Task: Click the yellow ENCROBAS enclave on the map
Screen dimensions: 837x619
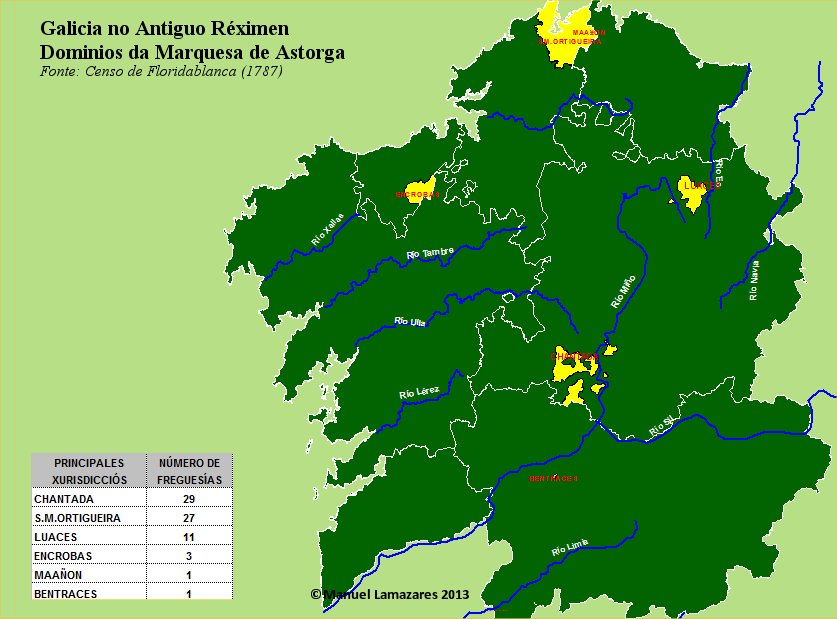Action: [418, 192]
